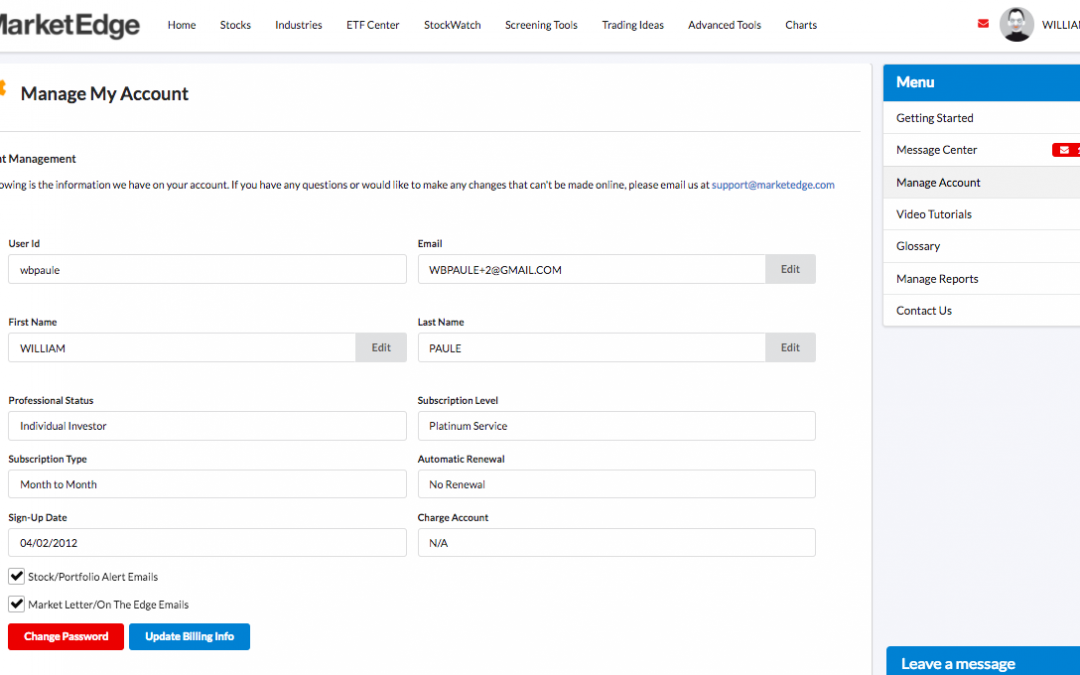This screenshot has width=1080, height=675.
Task: Open Contact Us in side menu
Action: 982,311
